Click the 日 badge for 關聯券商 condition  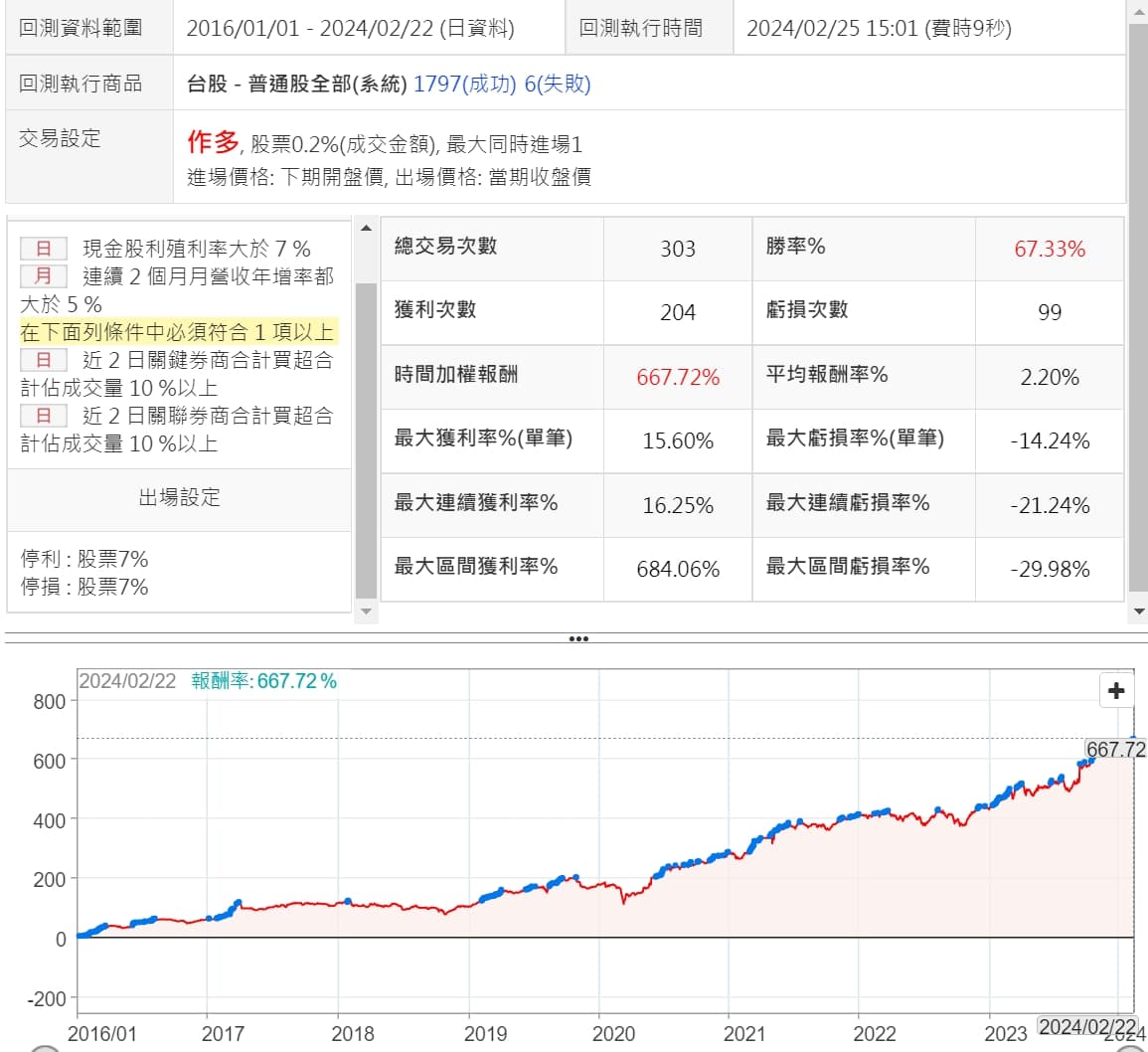[x=44, y=416]
